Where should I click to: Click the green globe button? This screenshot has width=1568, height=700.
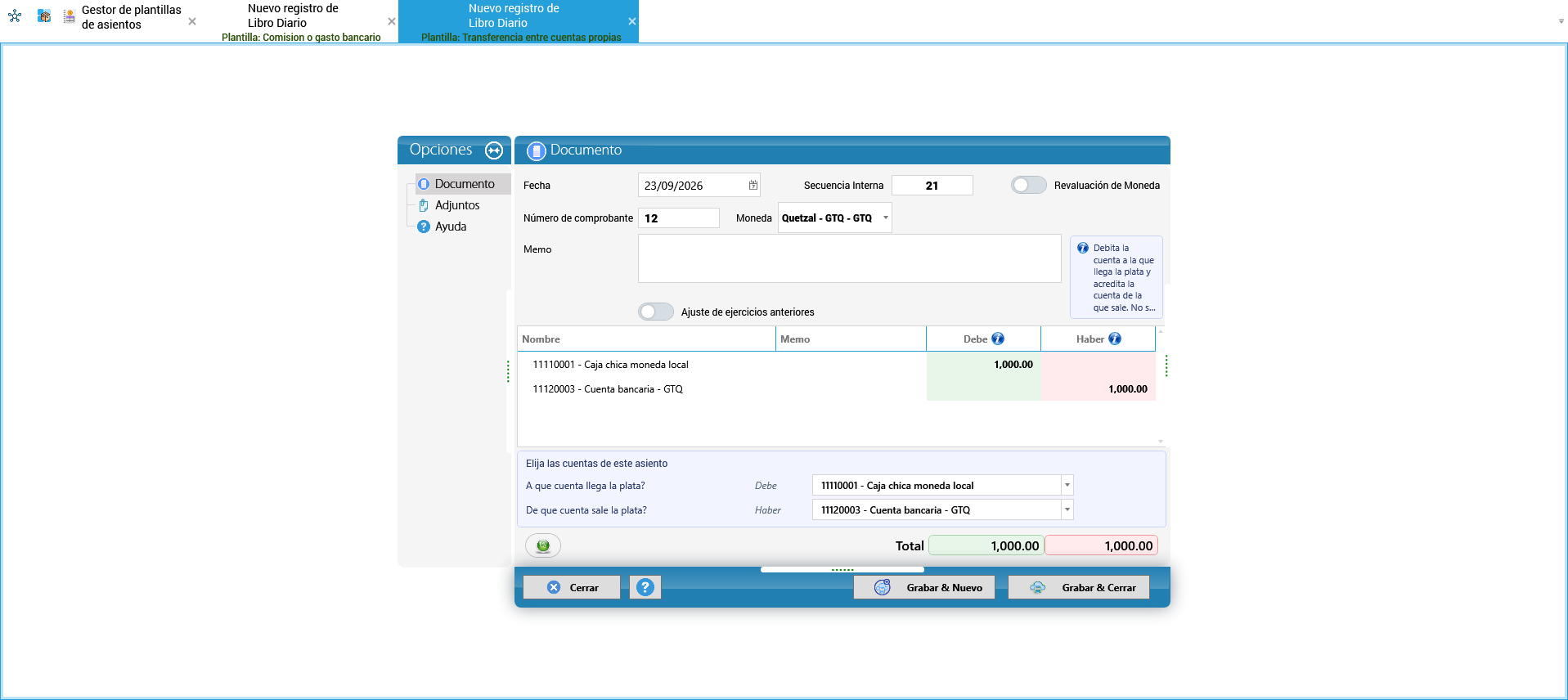tap(543, 545)
